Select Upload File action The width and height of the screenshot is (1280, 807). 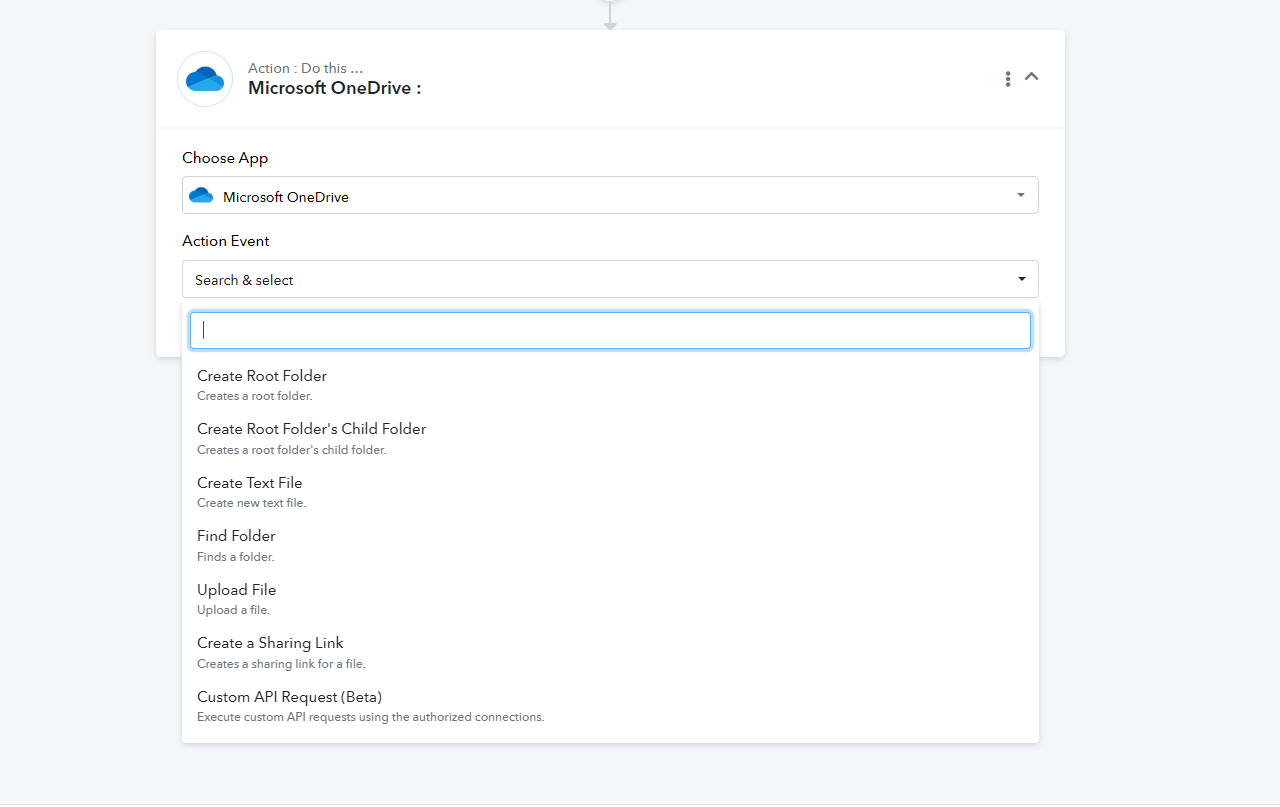click(610, 598)
